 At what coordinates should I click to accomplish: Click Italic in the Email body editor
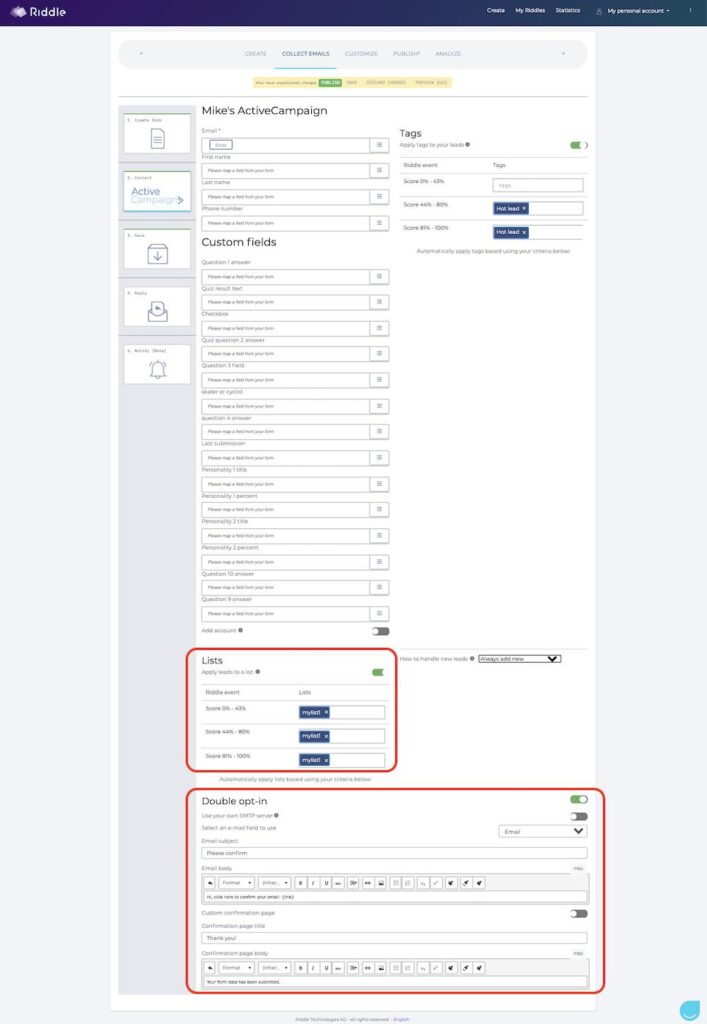pyautogui.click(x=313, y=883)
